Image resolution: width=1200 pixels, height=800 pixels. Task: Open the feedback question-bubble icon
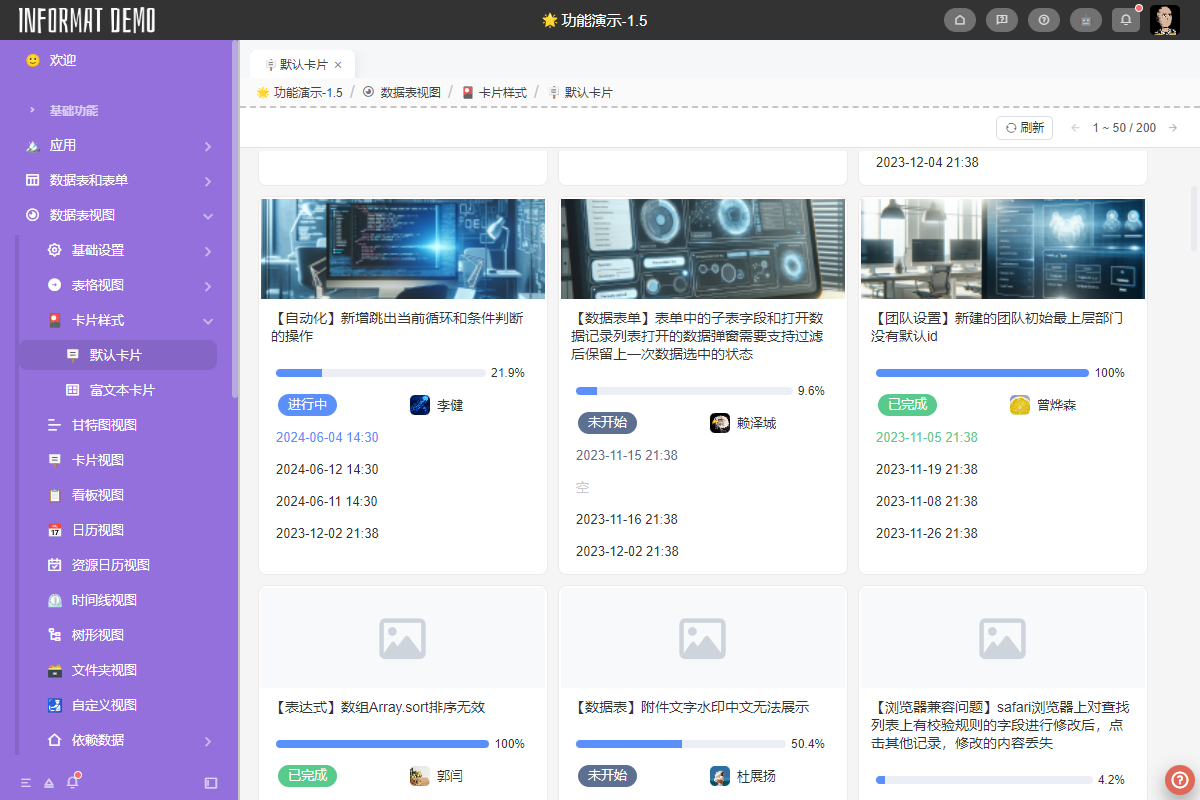[x=1001, y=20]
